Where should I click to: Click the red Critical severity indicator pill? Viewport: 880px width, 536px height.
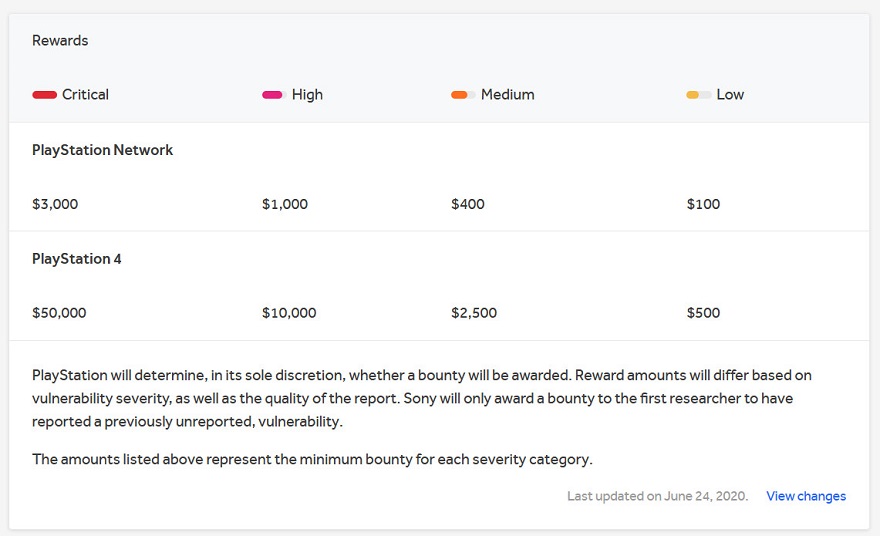pyautogui.click(x=44, y=95)
